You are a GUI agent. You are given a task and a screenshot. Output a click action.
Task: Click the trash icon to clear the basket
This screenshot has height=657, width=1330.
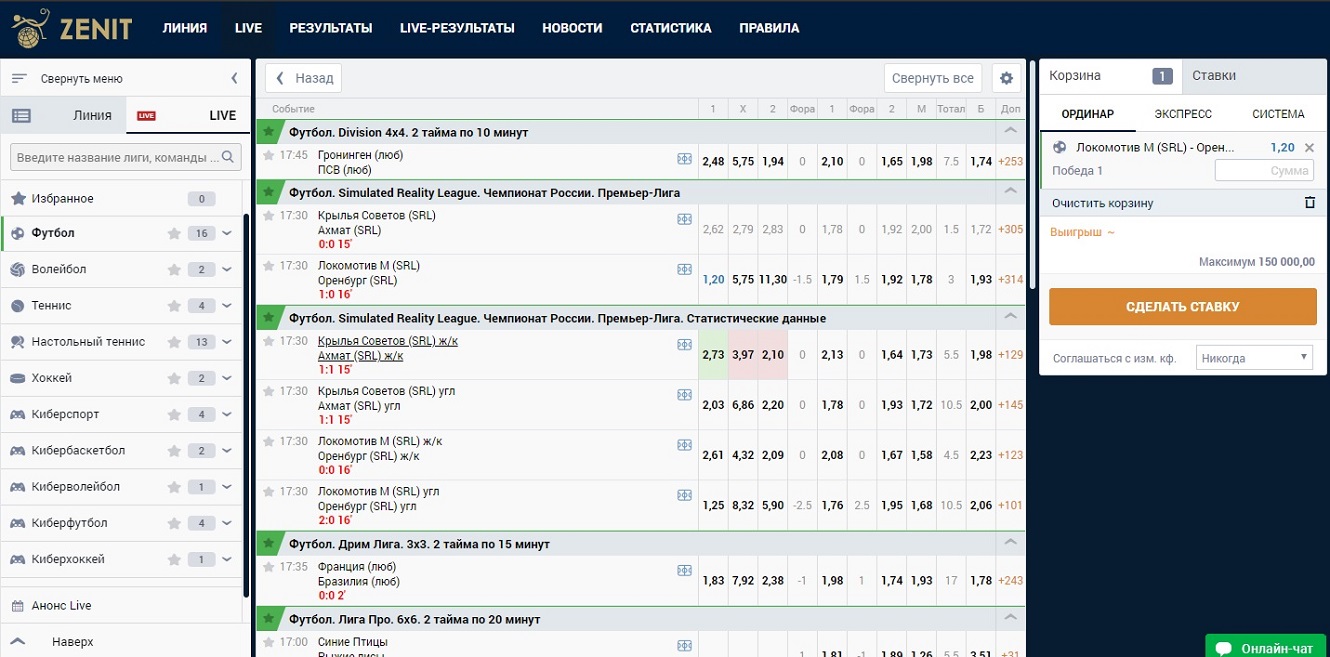tap(1310, 203)
